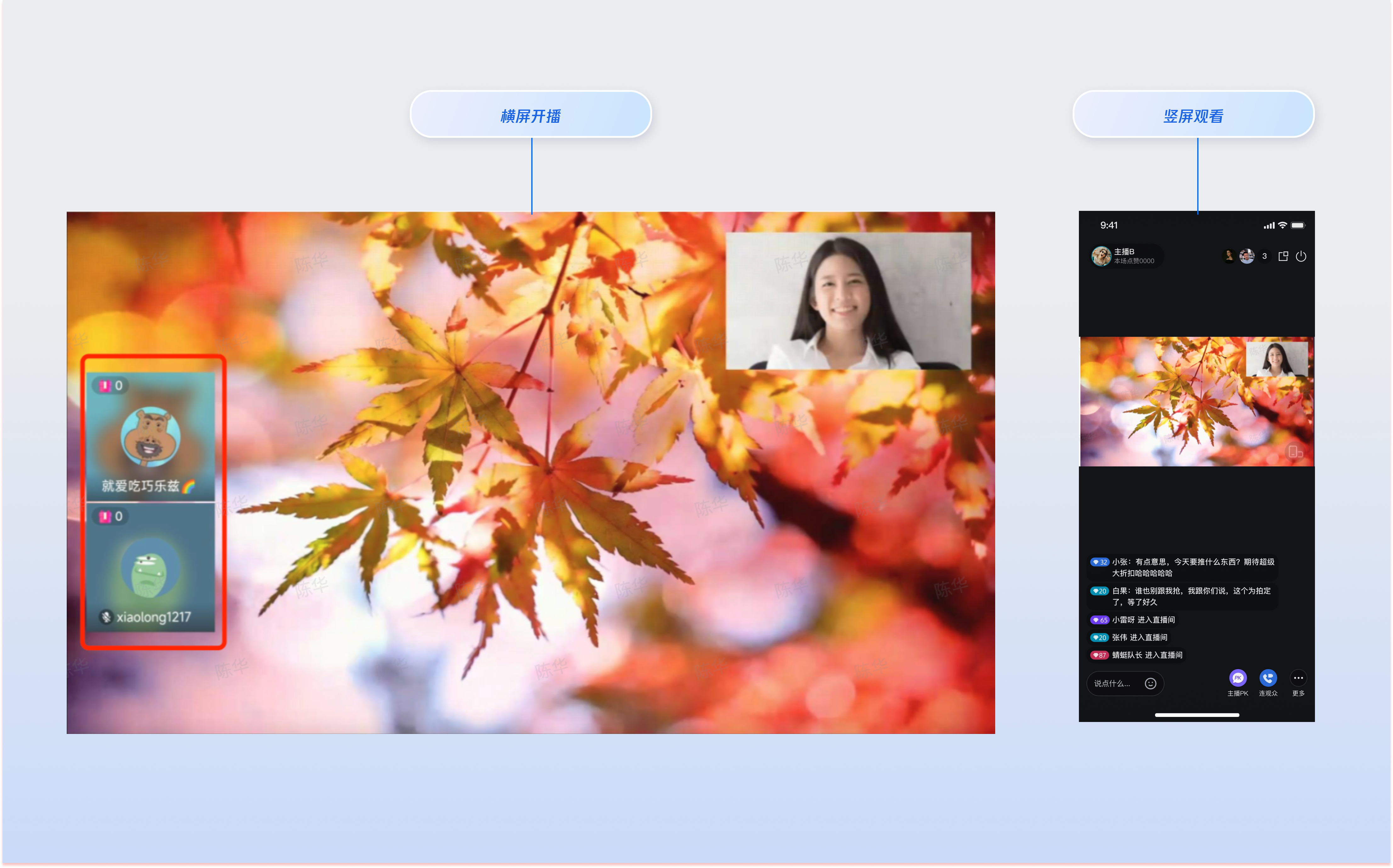The image size is (1393, 868).
Task: Toggle screen rotation icon on video
Action: [1295, 452]
